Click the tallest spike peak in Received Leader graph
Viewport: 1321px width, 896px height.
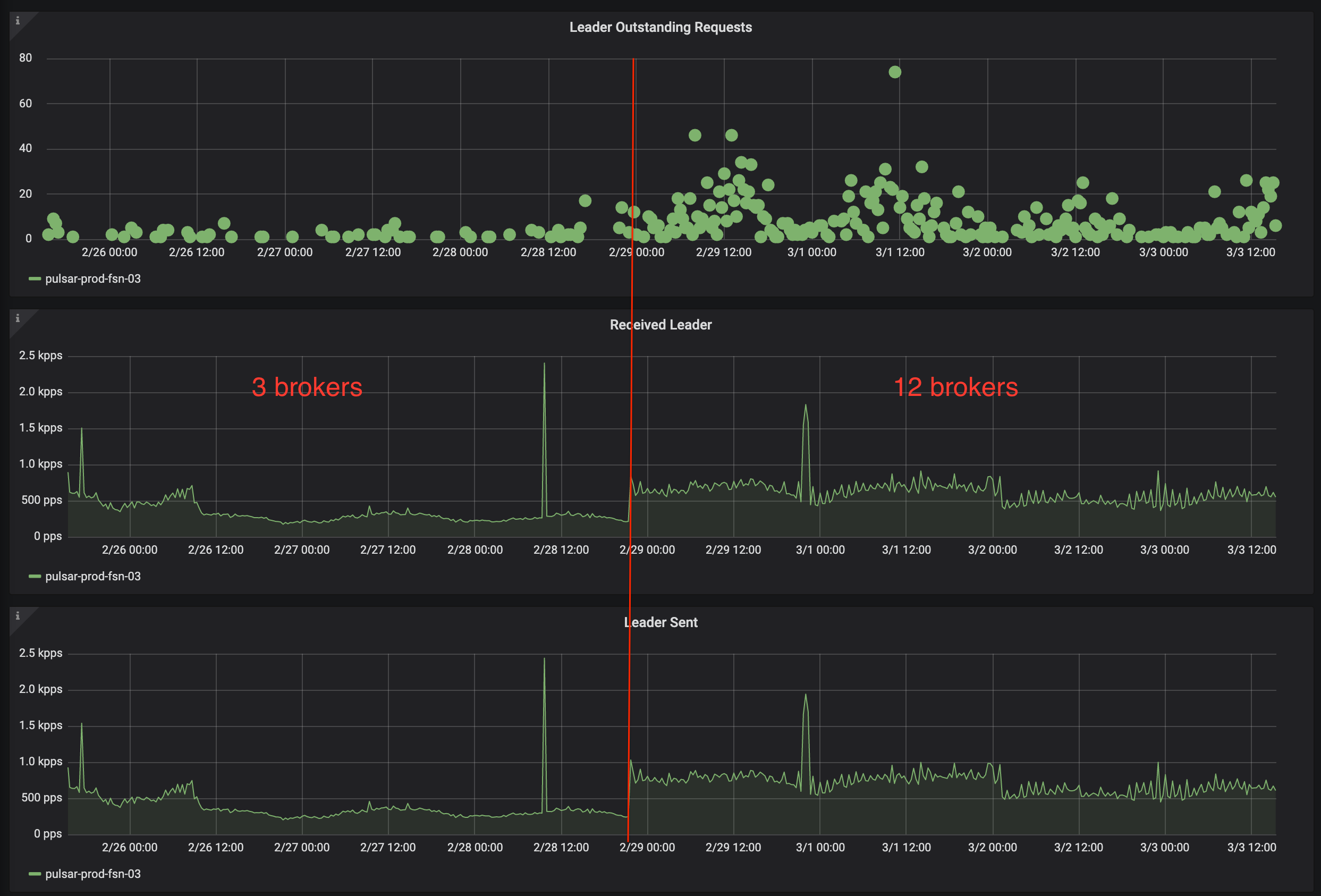544,365
